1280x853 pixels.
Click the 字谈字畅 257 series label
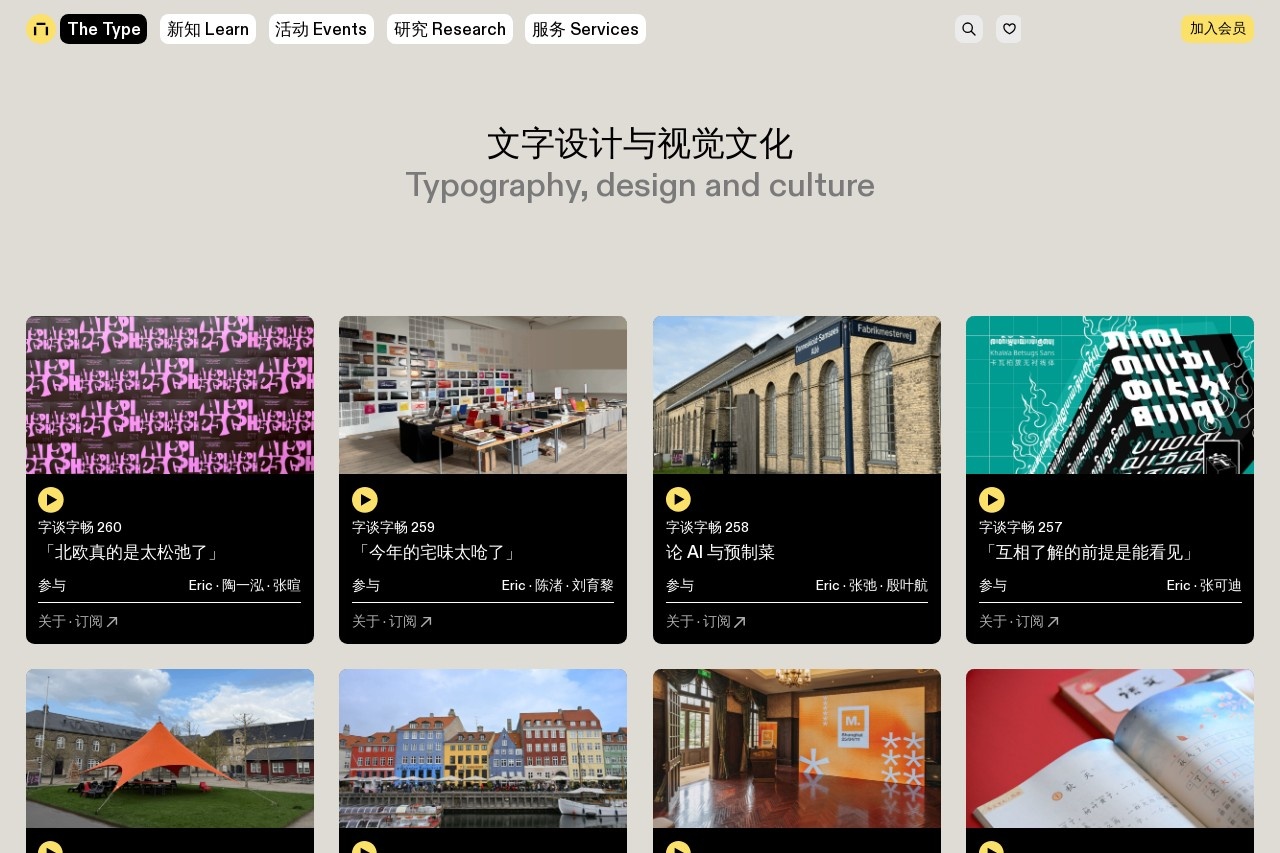click(1020, 527)
